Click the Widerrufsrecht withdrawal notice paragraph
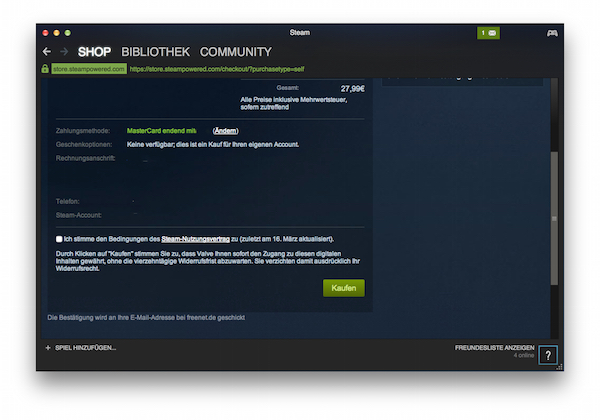Image resolution: width=600 pixels, height=420 pixels. (208, 261)
